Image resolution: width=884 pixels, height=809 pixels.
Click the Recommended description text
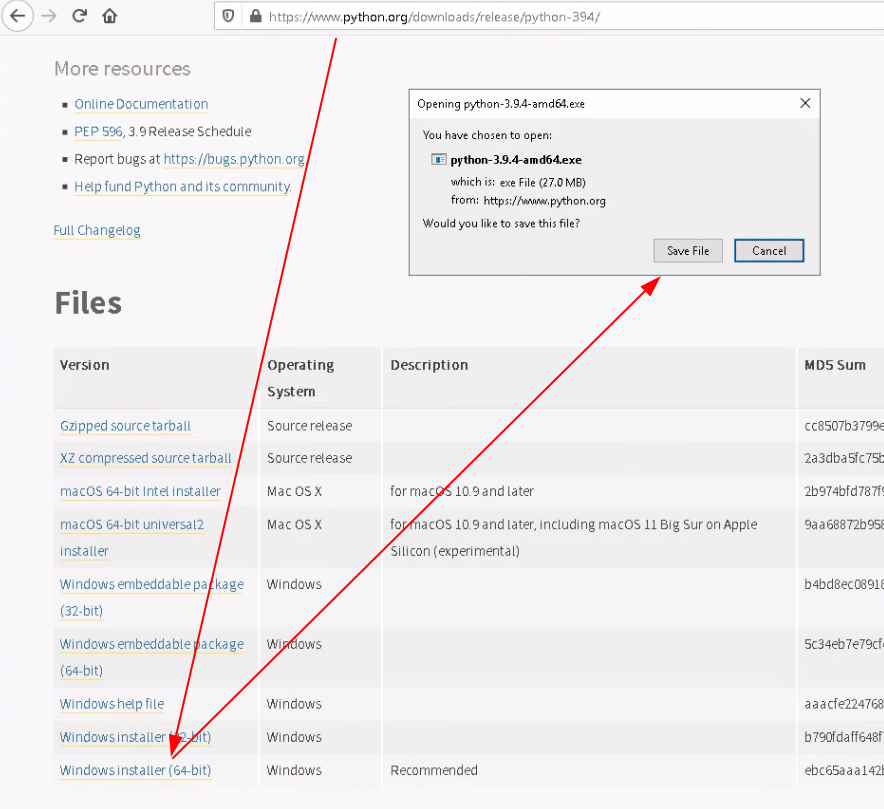(x=434, y=771)
